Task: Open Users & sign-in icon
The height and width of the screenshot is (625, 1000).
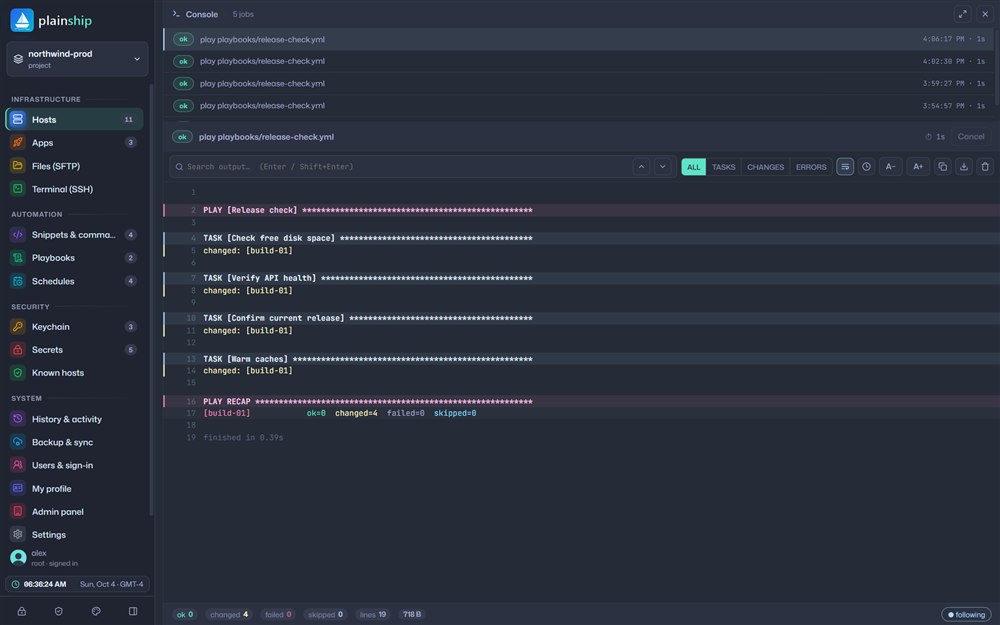Action: [18, 465]
